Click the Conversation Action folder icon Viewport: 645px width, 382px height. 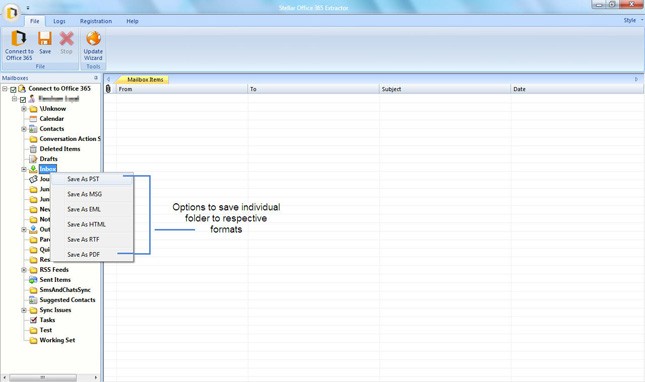[x=33, y=139]
